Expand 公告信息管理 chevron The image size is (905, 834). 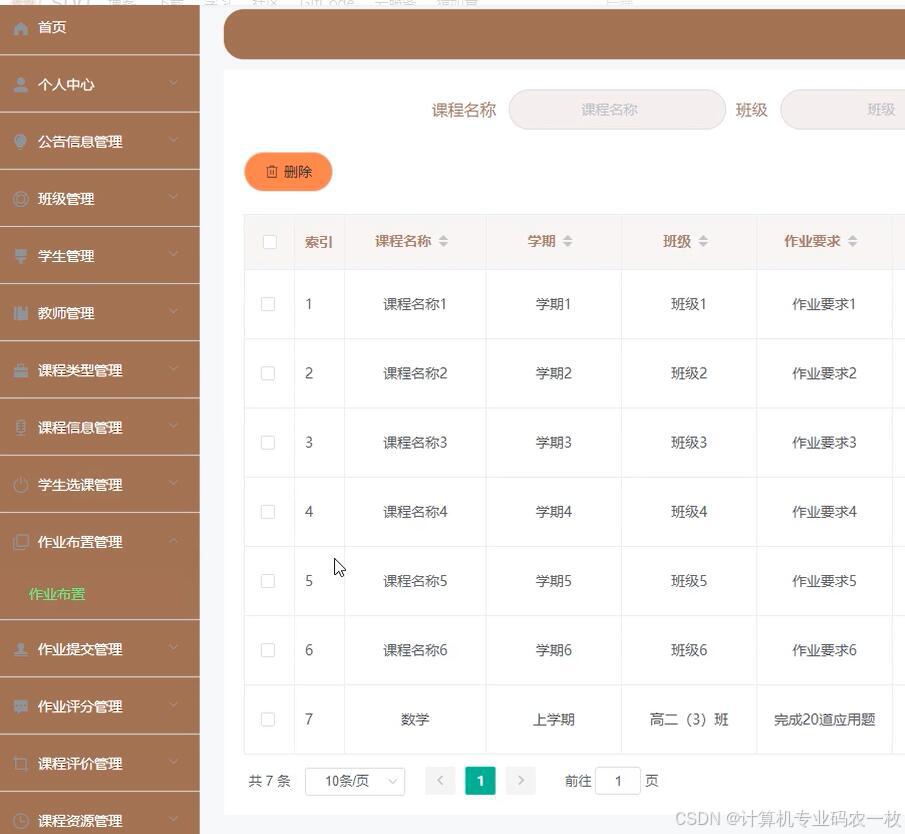click(x=174, y=141)
